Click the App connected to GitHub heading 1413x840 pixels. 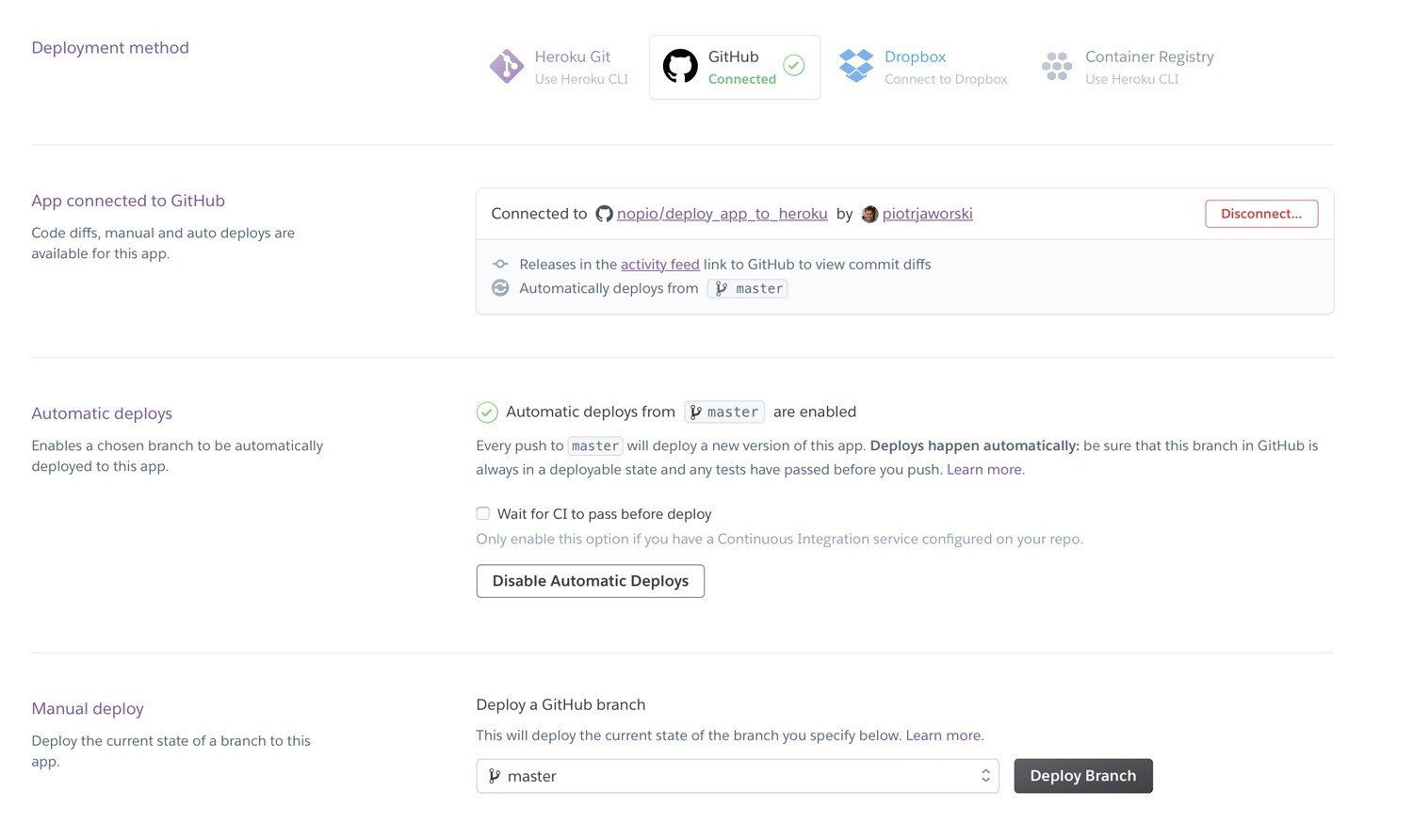pos(128,201)
